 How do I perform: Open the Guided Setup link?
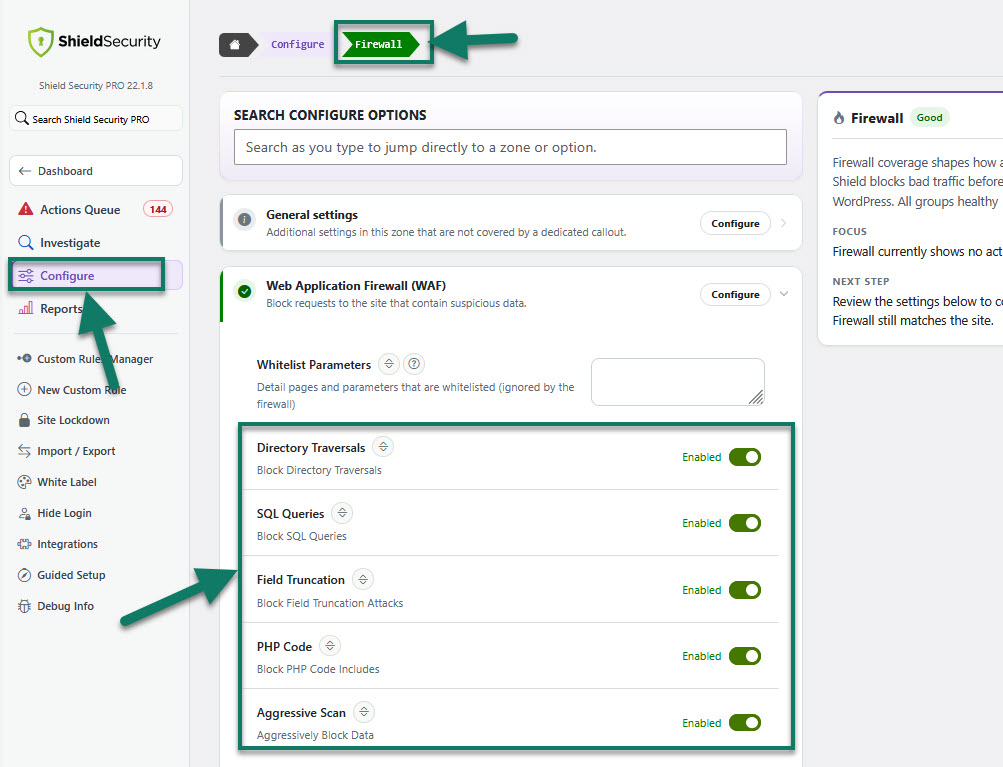click(x=71, y=574)
